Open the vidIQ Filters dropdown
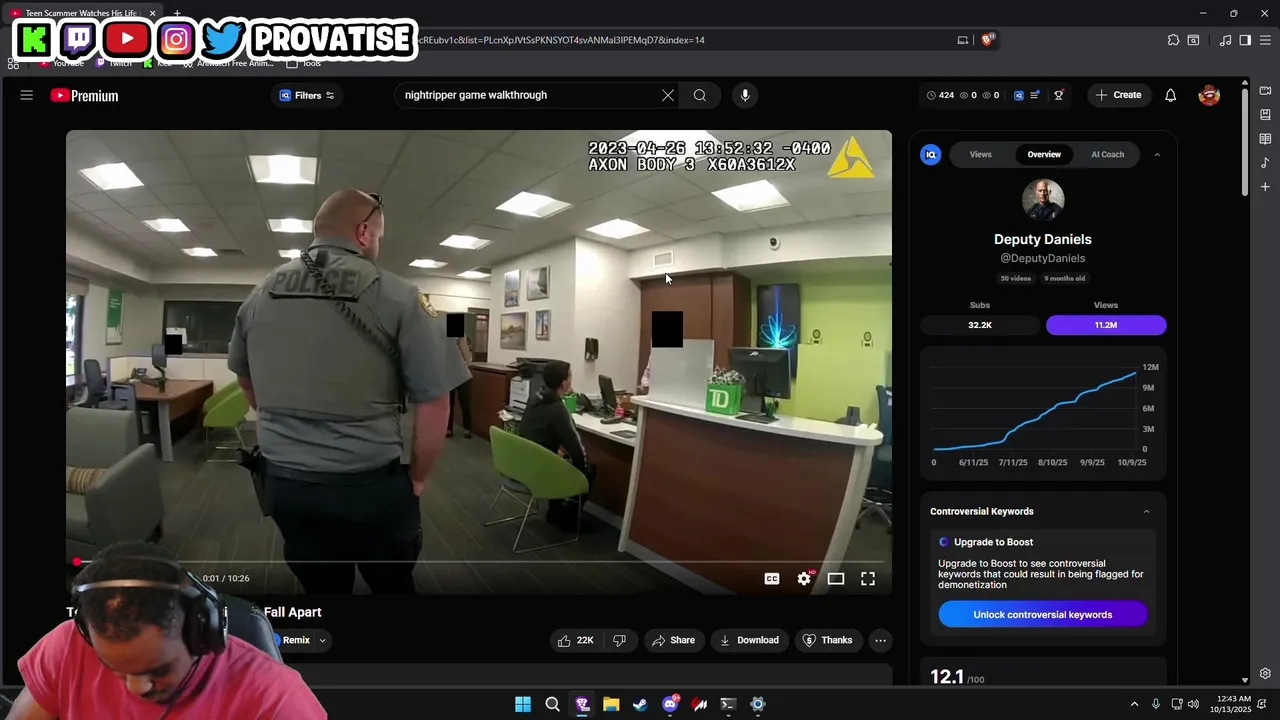 click(307, 95)
